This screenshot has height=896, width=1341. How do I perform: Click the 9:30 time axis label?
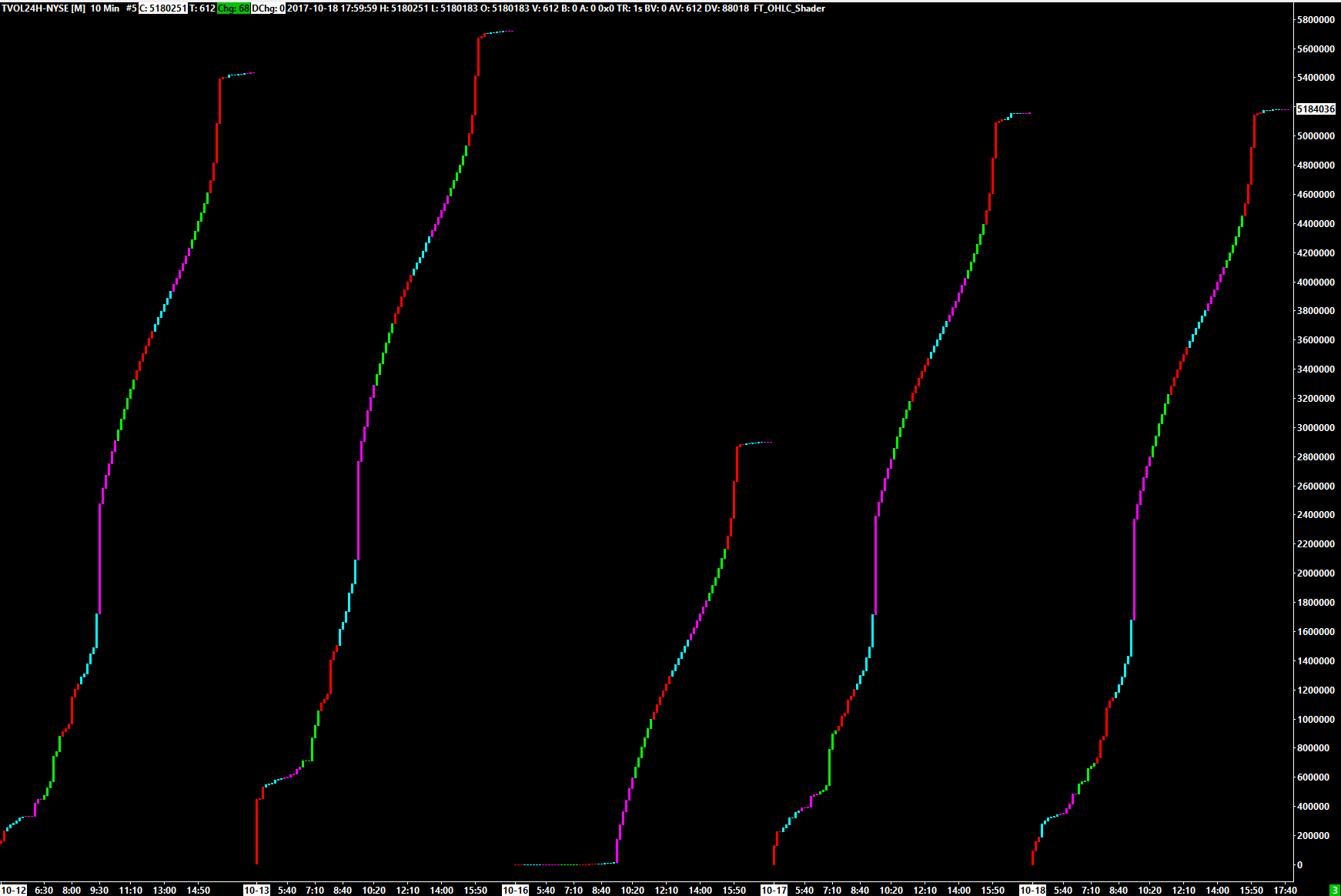[x=99, y=891]
